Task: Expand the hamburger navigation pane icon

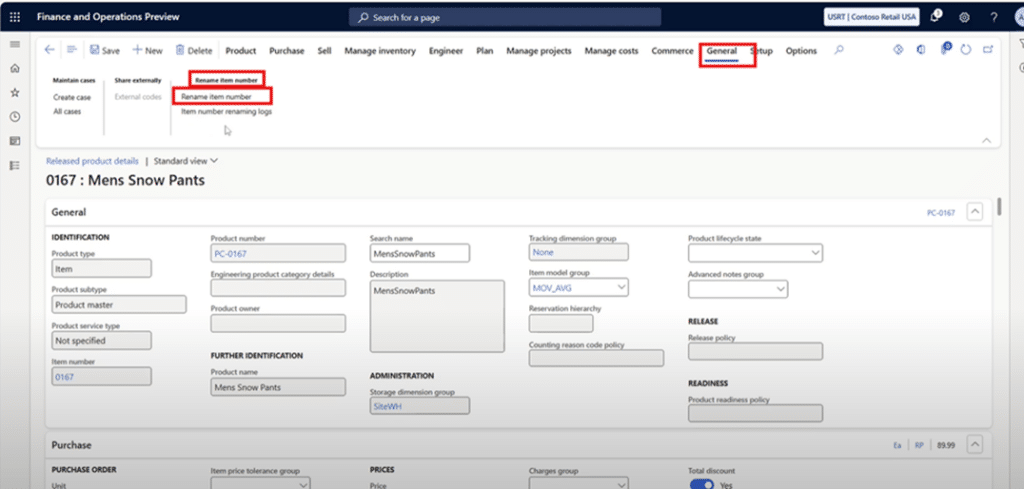Action: pos(14,44)
